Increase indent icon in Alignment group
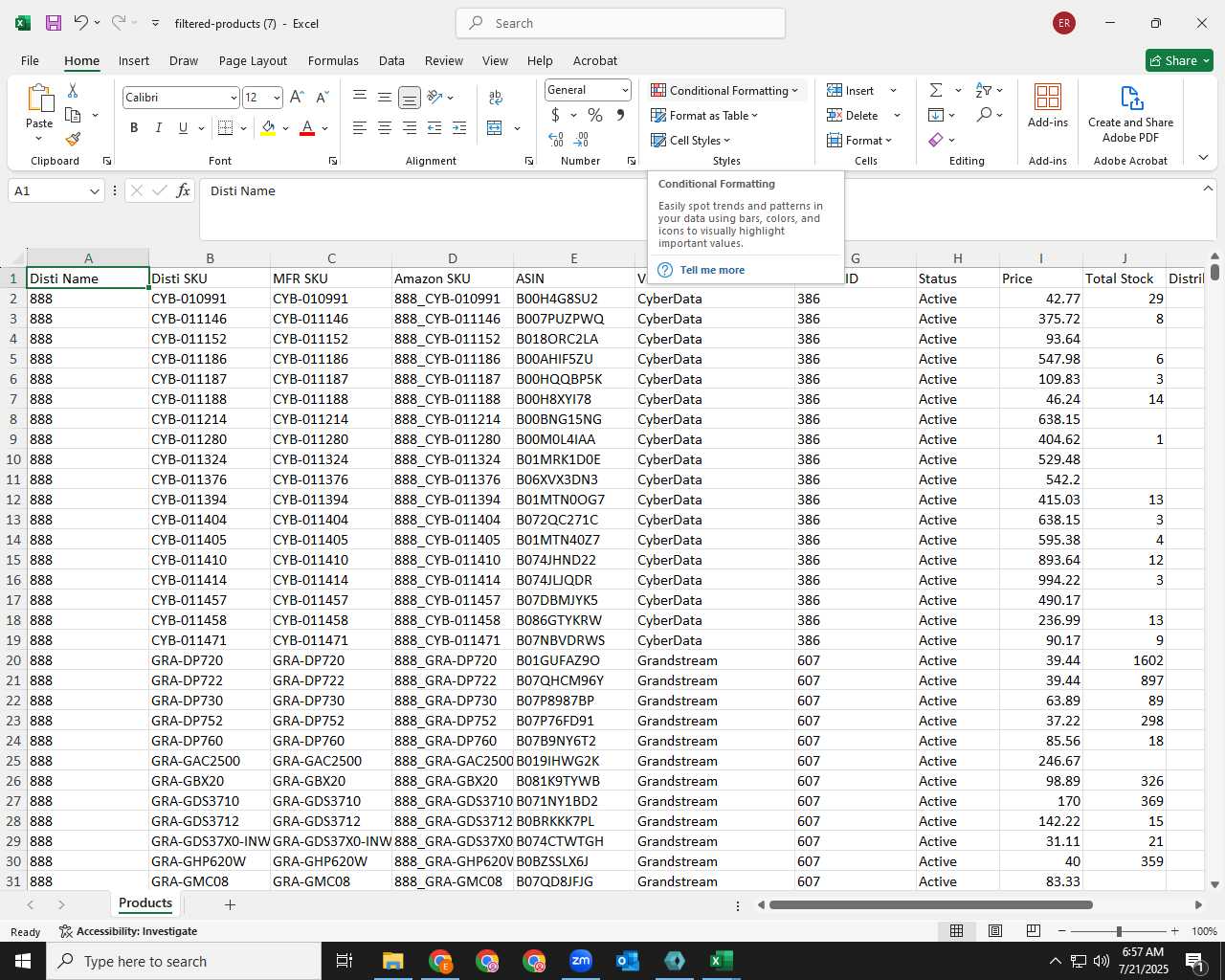The width and height of the screenshot is (1225, 980). click(x=459, y=127)
